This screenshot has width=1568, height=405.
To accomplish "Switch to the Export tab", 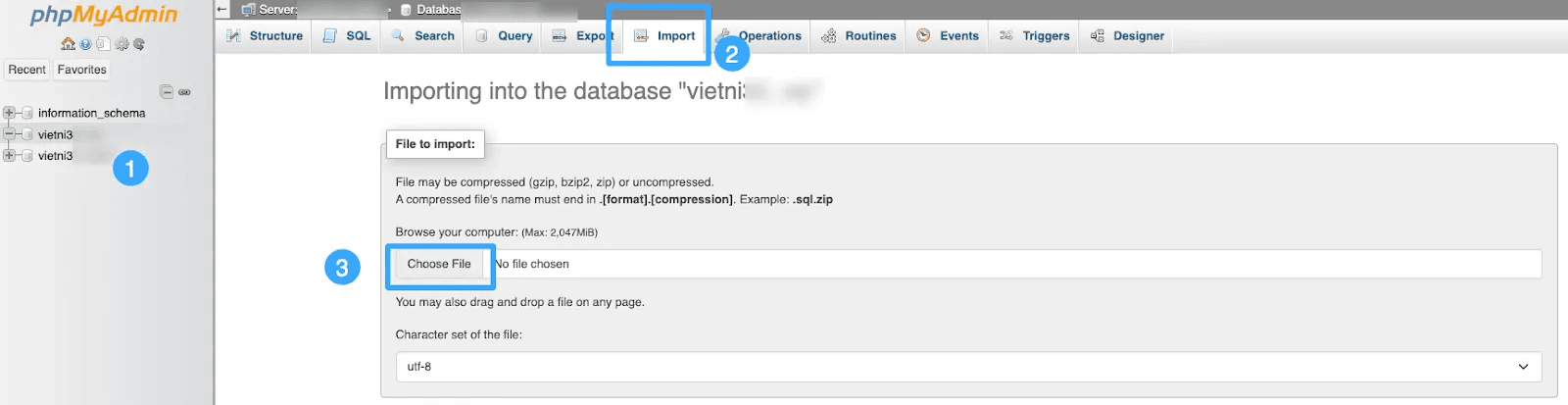I will [582, 35].
